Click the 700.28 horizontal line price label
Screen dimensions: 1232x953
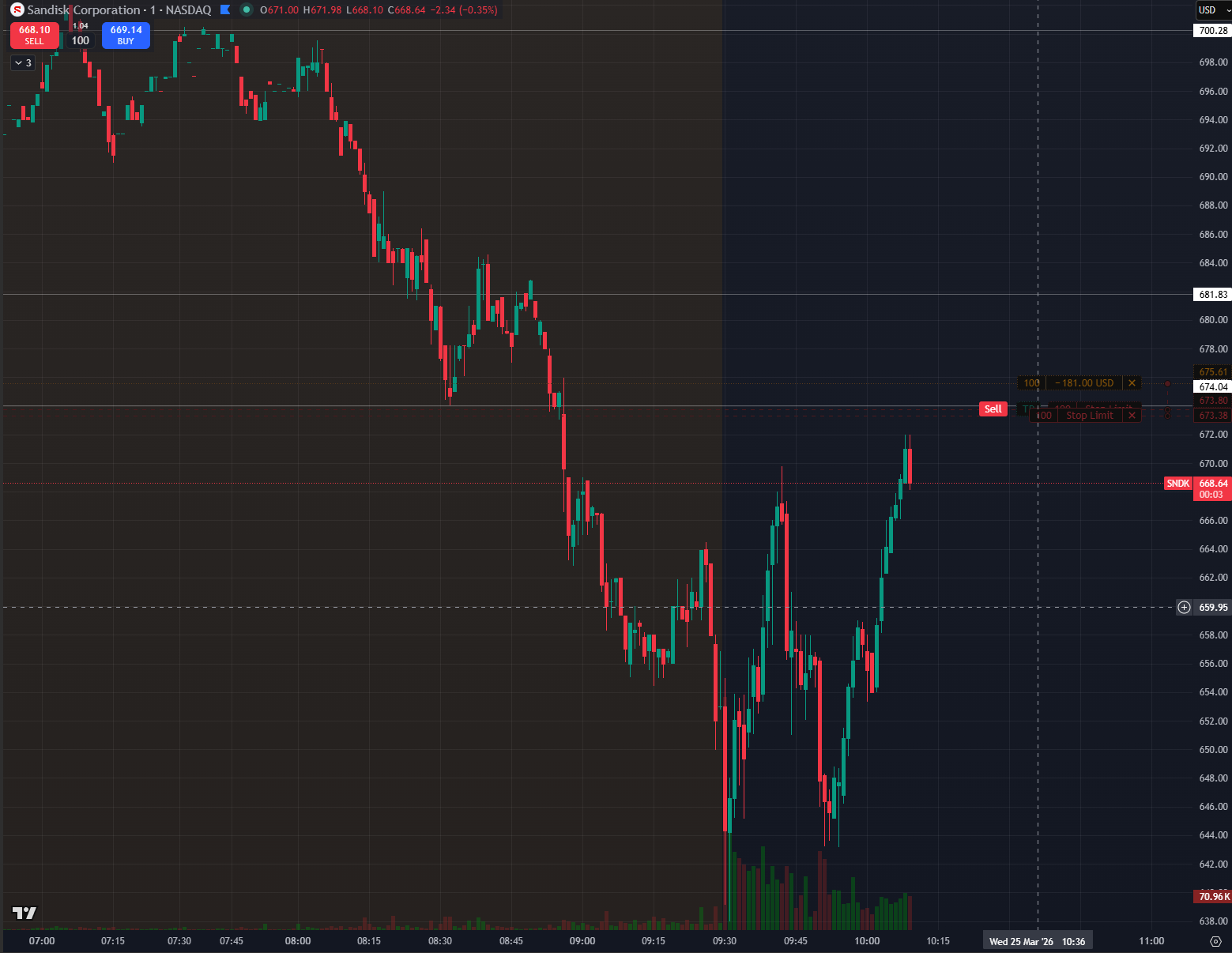pos(1212,31)
